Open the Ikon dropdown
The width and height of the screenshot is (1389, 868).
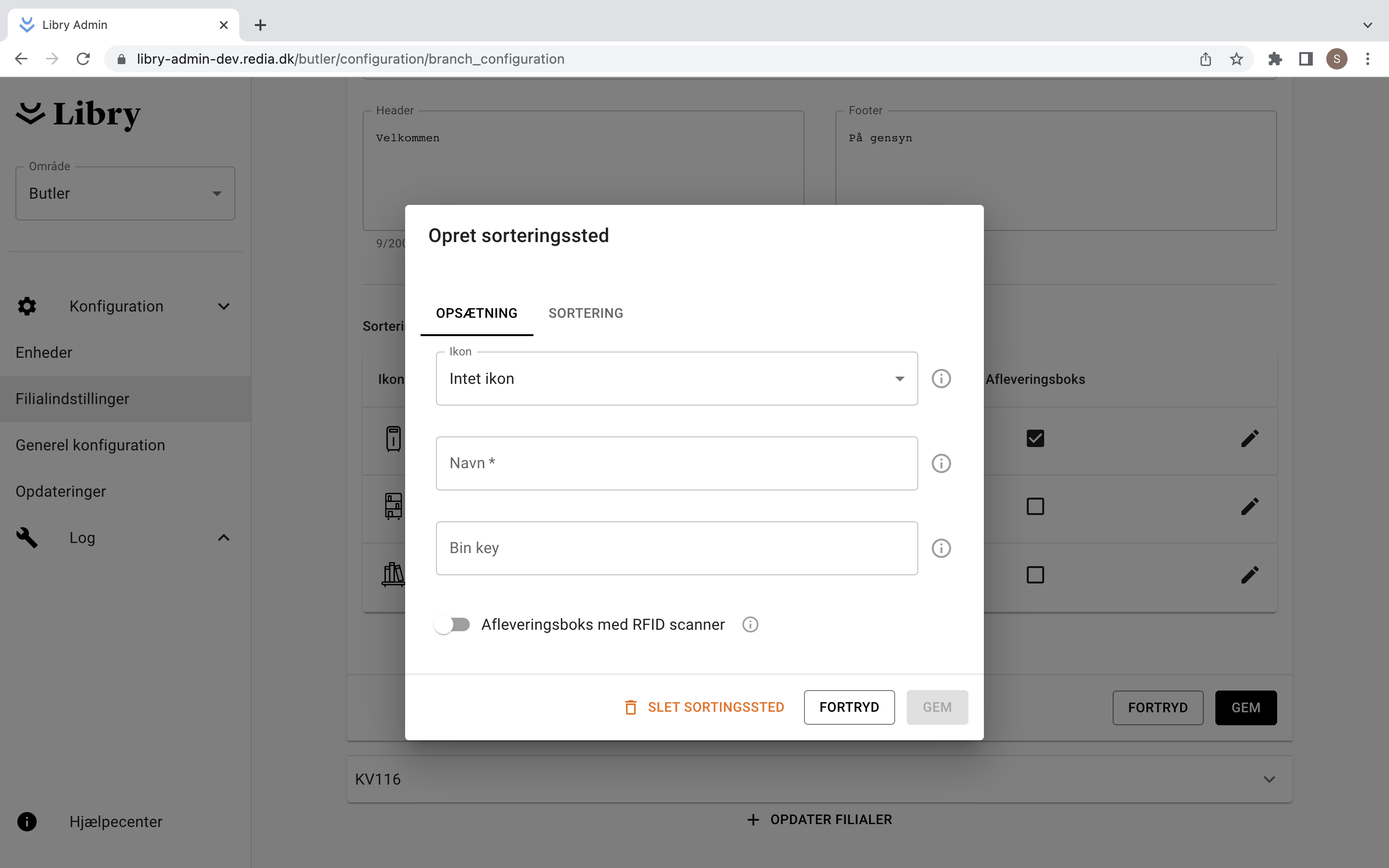coord(676,379)
